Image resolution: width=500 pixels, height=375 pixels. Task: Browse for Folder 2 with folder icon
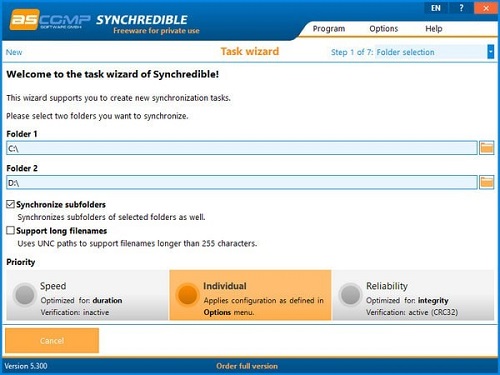[486, 182]
